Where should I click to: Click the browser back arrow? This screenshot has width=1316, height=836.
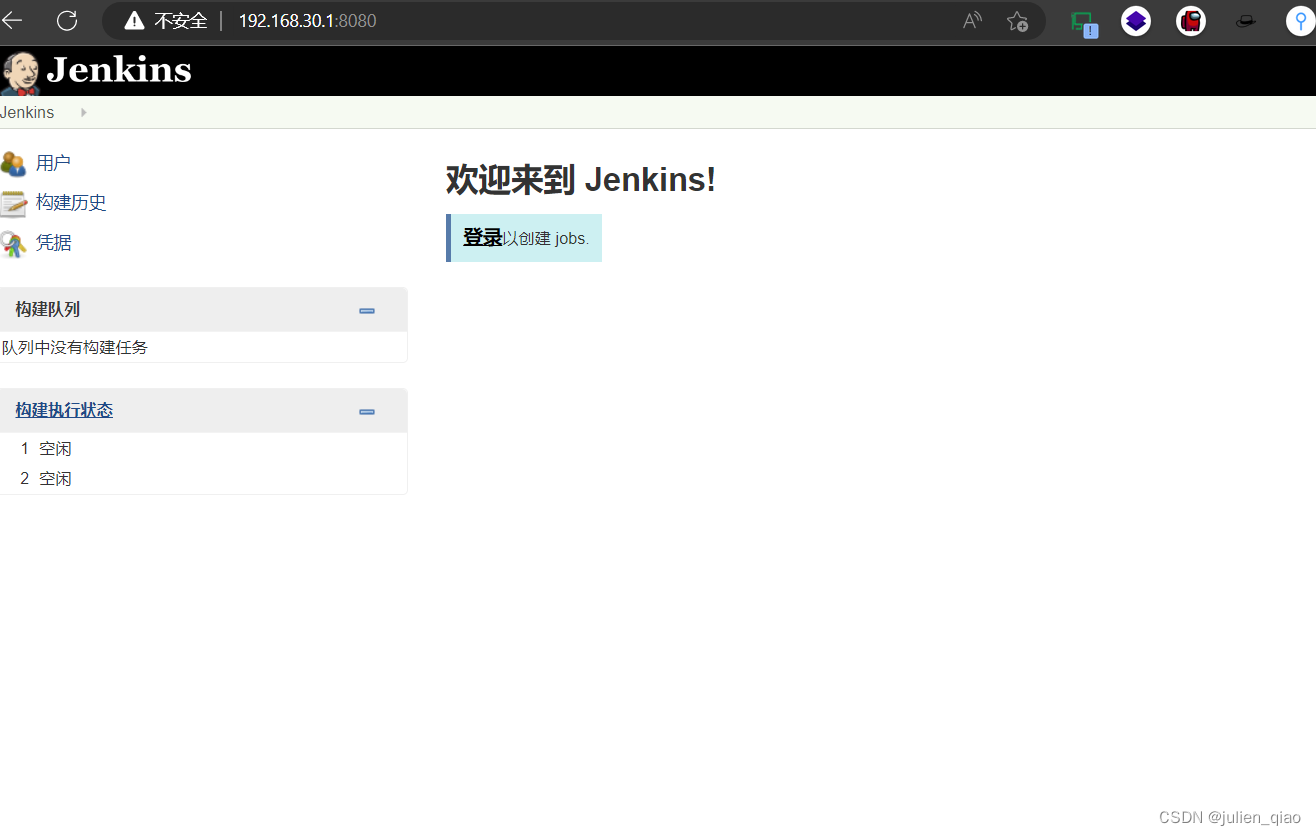(12, 20)
